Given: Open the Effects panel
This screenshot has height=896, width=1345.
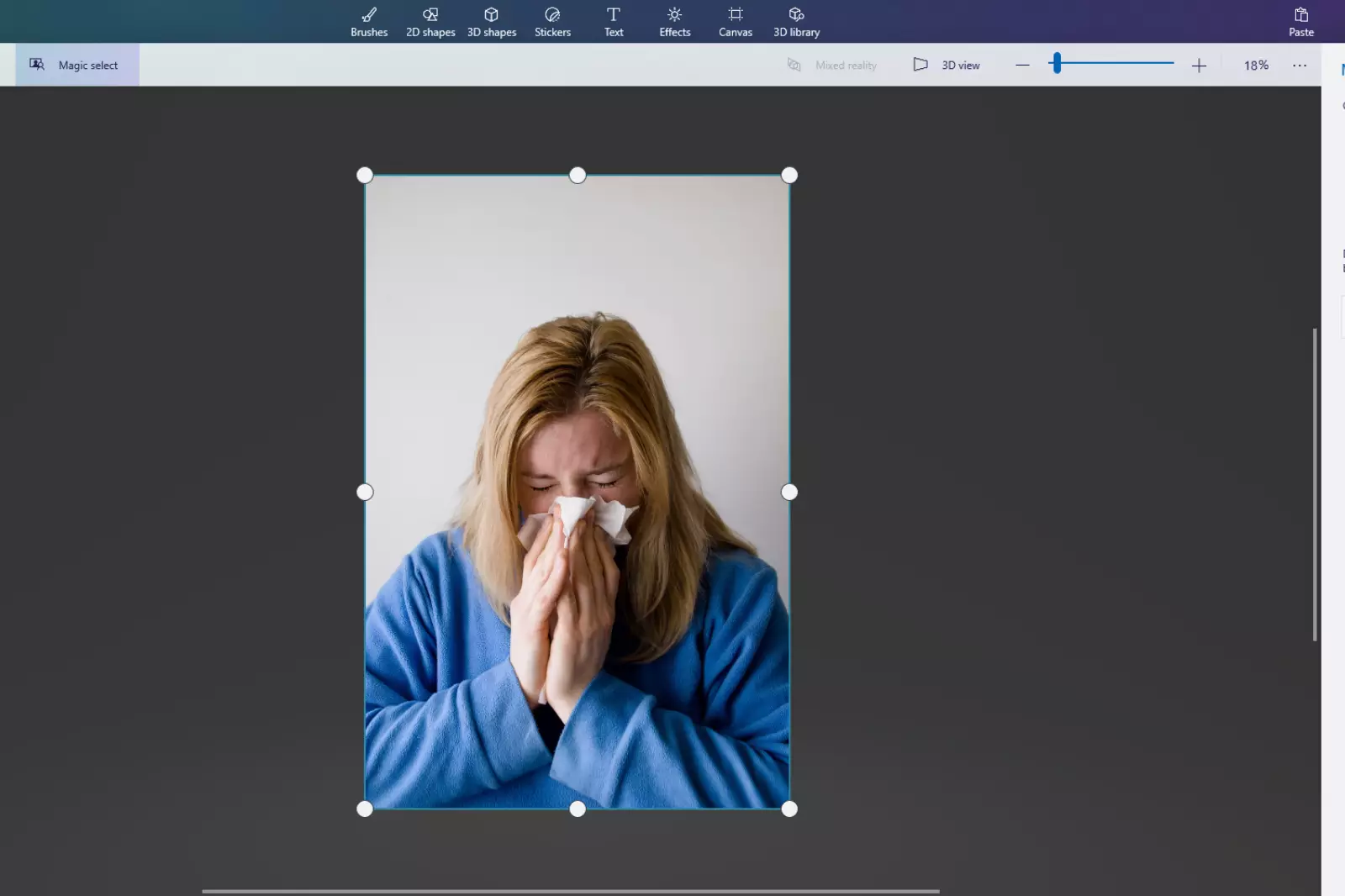Looking at the screenshot, I should 674,21.
